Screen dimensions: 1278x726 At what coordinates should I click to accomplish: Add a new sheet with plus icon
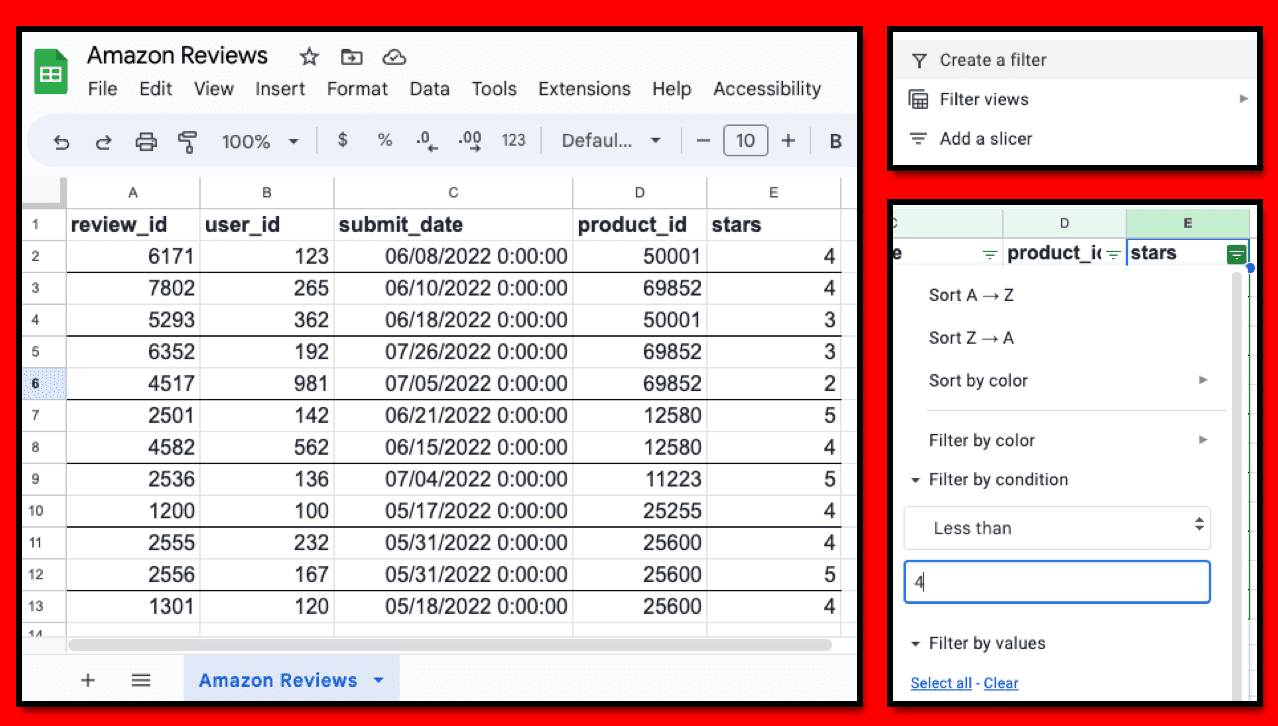(x=88, y=680)
